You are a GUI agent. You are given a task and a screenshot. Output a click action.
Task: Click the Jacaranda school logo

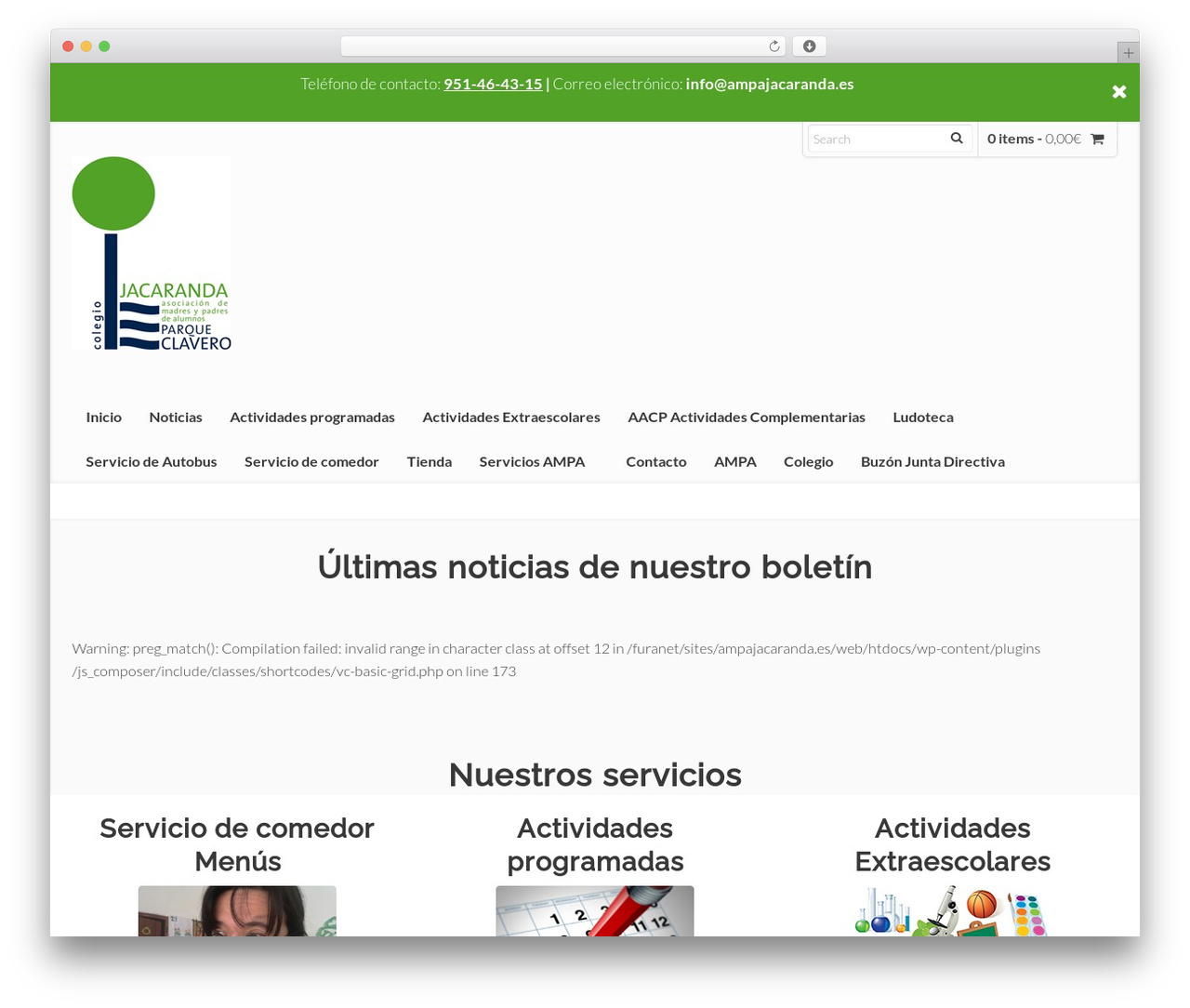(x=152, y=253)
